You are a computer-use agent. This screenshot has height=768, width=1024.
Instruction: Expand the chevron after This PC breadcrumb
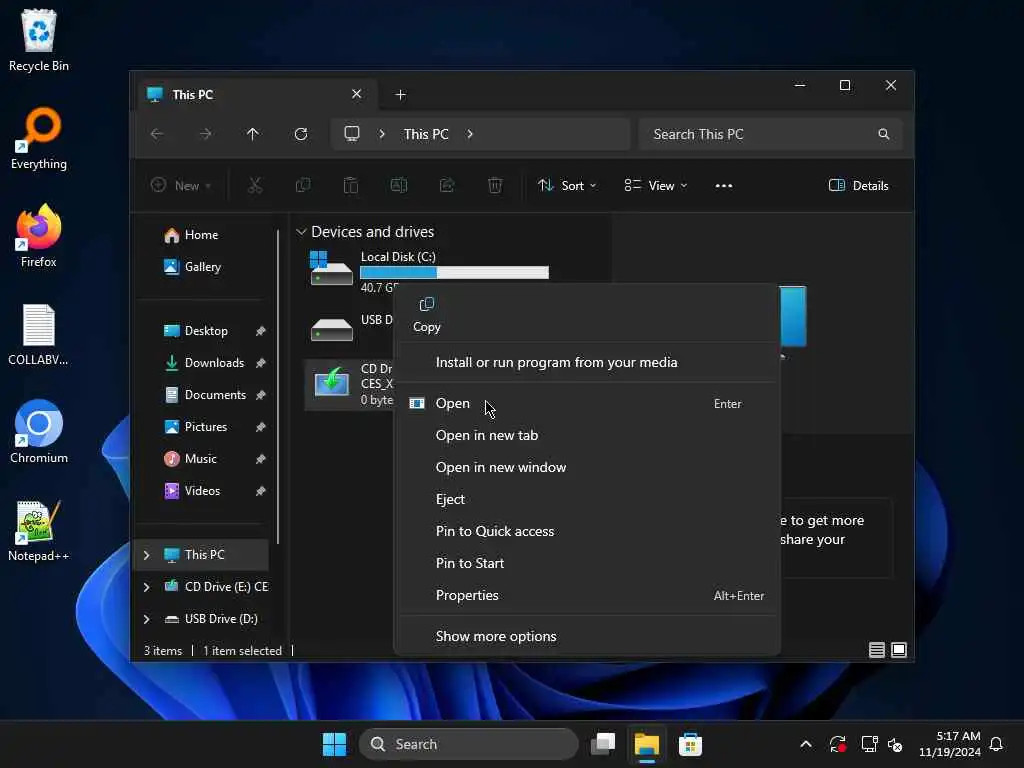(x=470, y=134)
